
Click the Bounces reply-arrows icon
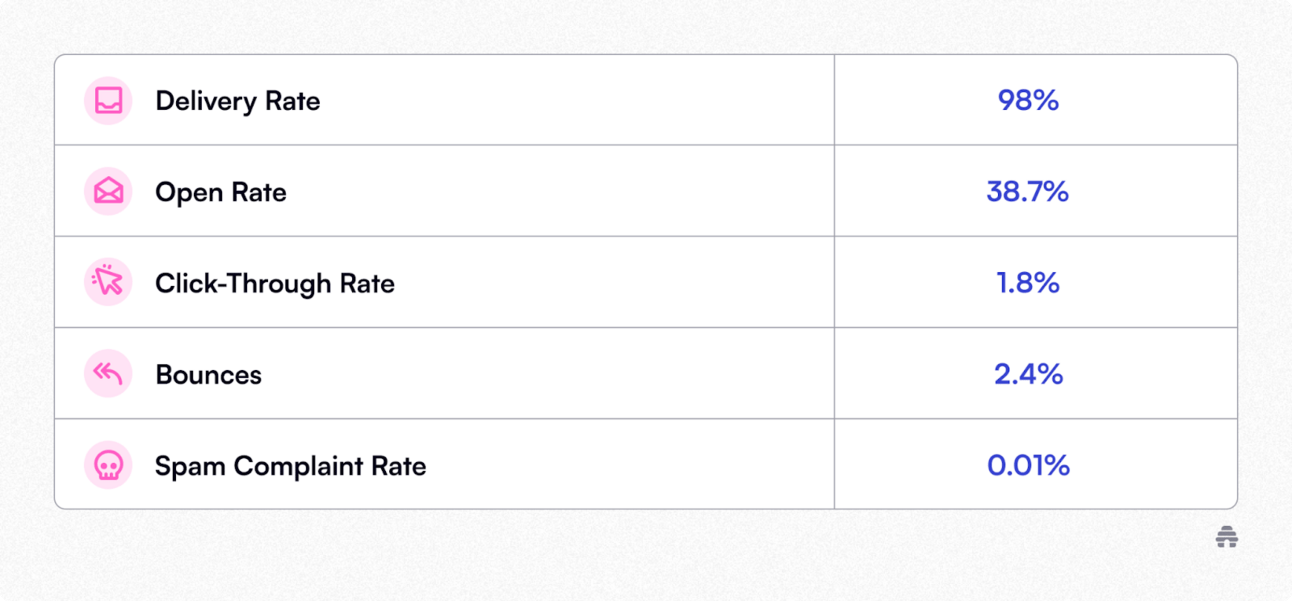pos(108,374)
